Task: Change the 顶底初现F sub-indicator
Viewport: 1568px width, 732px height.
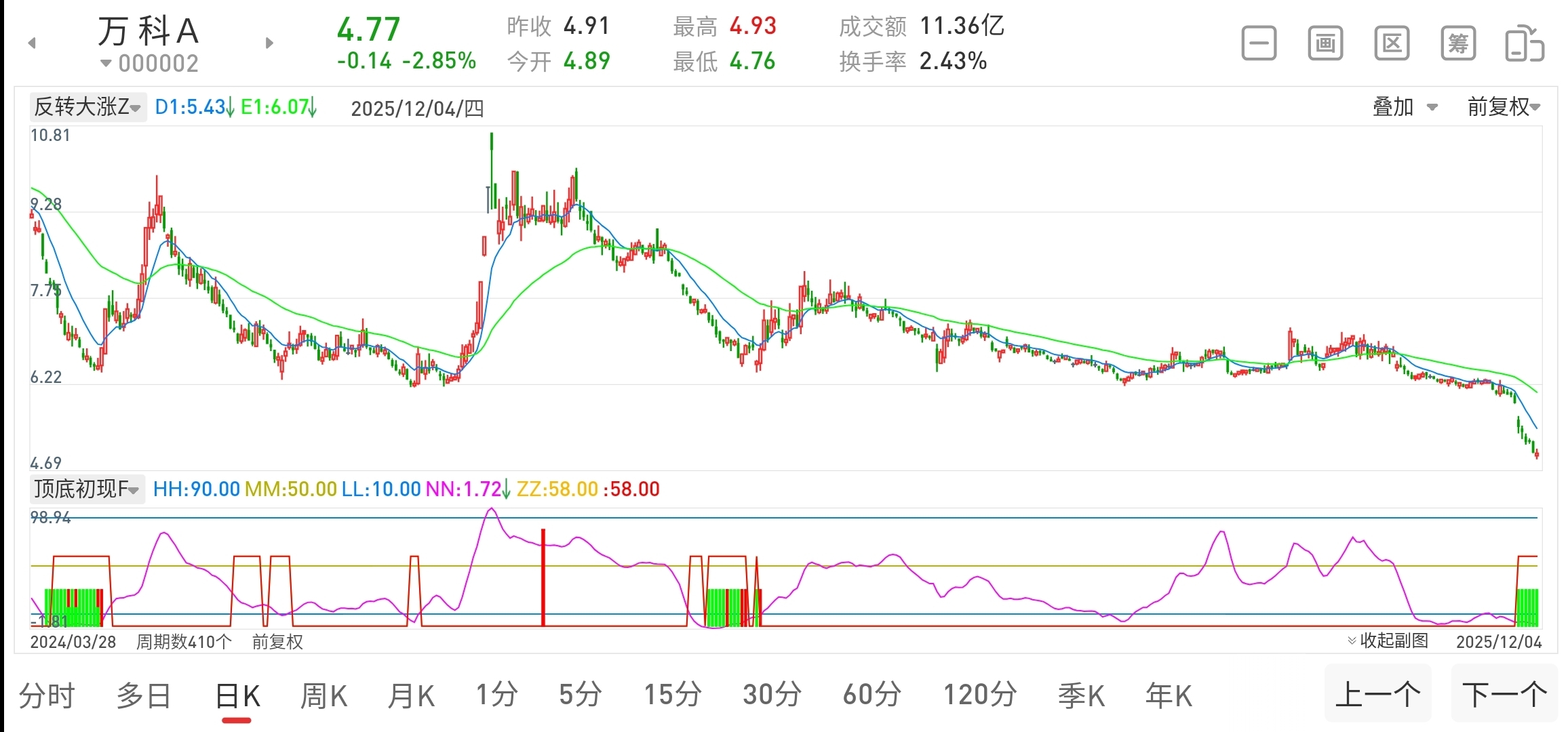Action: pyautogui.click(x=87, y=489)
